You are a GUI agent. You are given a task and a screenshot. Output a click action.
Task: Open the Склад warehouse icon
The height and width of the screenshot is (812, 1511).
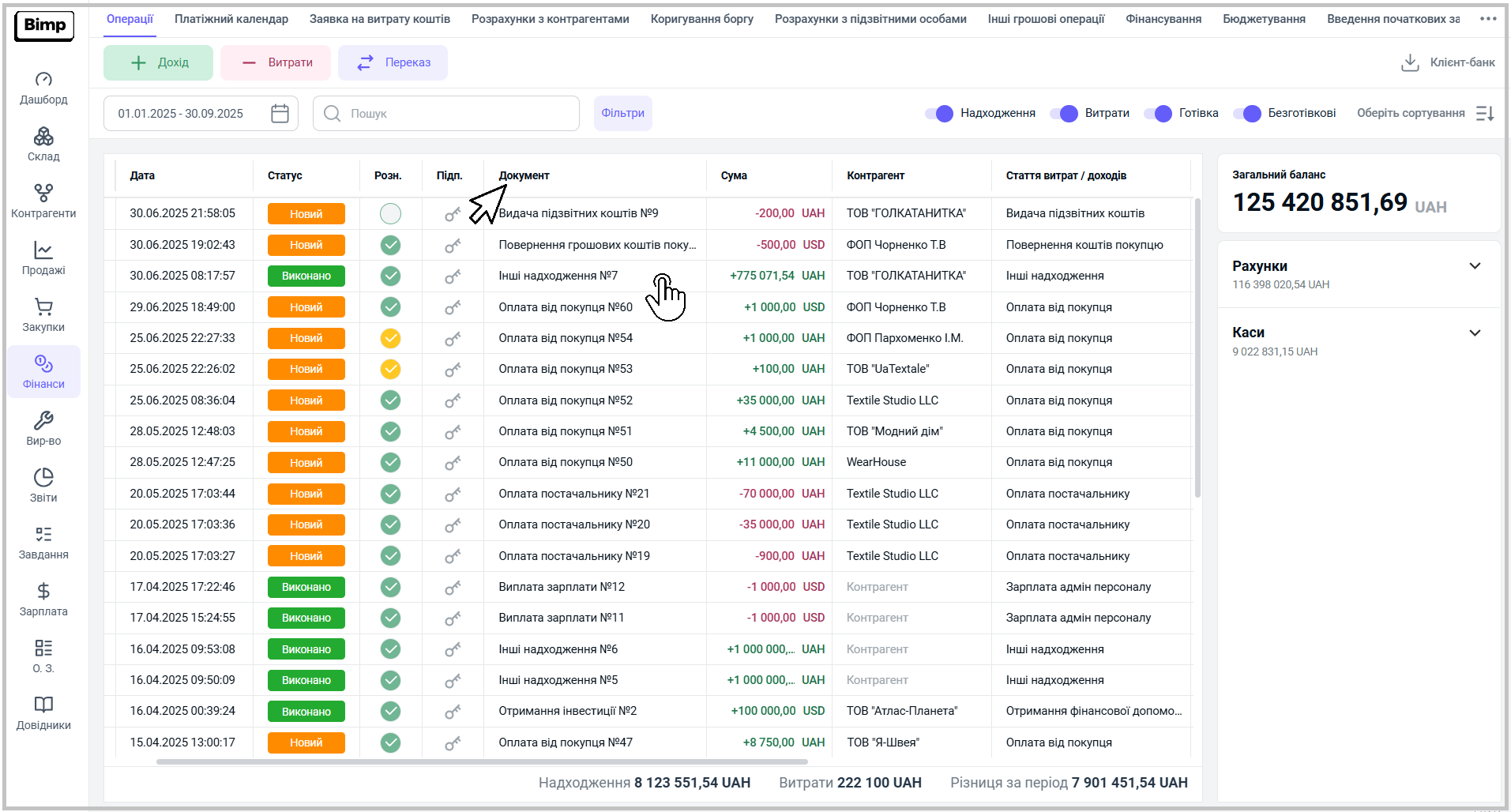pyautogui.click(x=43, y=137)
